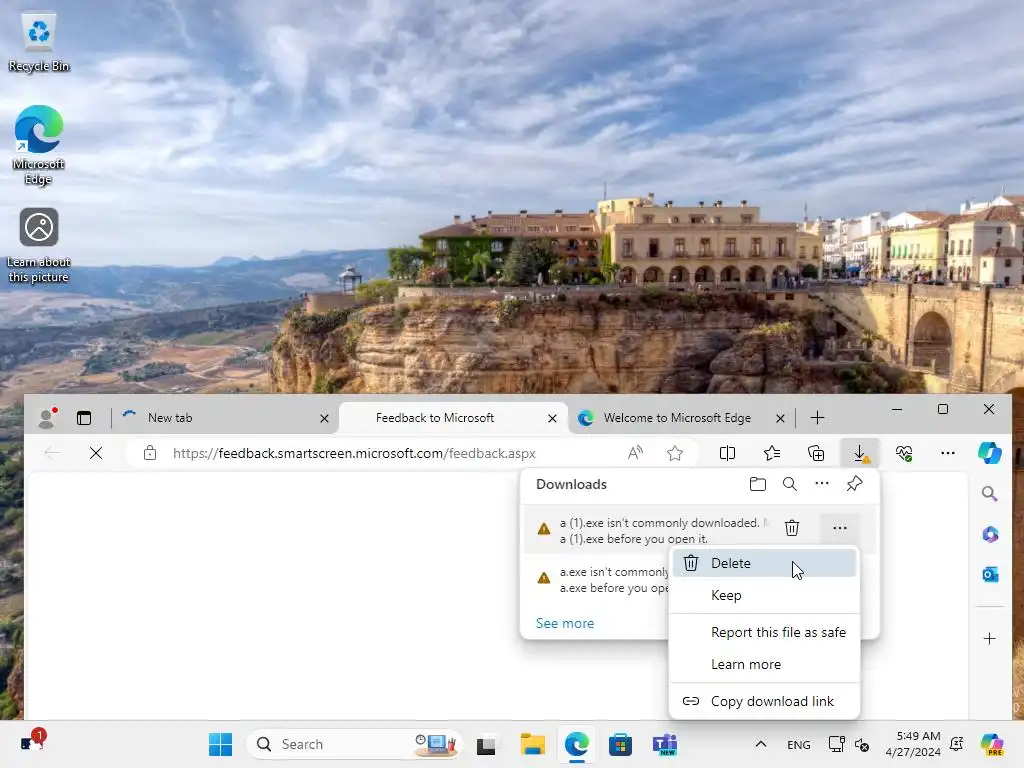Close the Welcome to Microsoft Edge tab

pyautogui.click(x=780, y=418)
